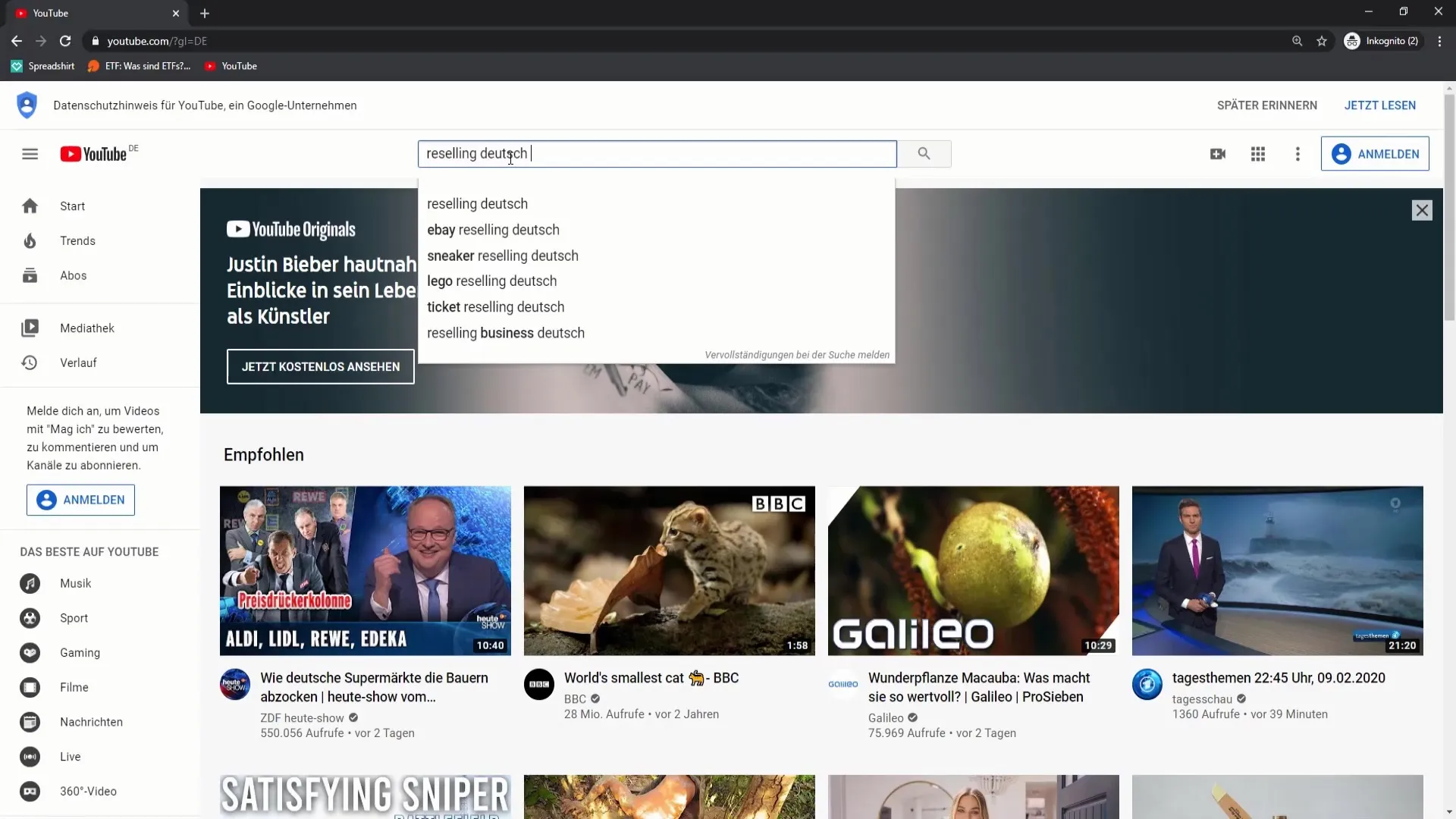Close the YouTube browser tab
Screen dimensions: 1456x819
pos(176,13)
